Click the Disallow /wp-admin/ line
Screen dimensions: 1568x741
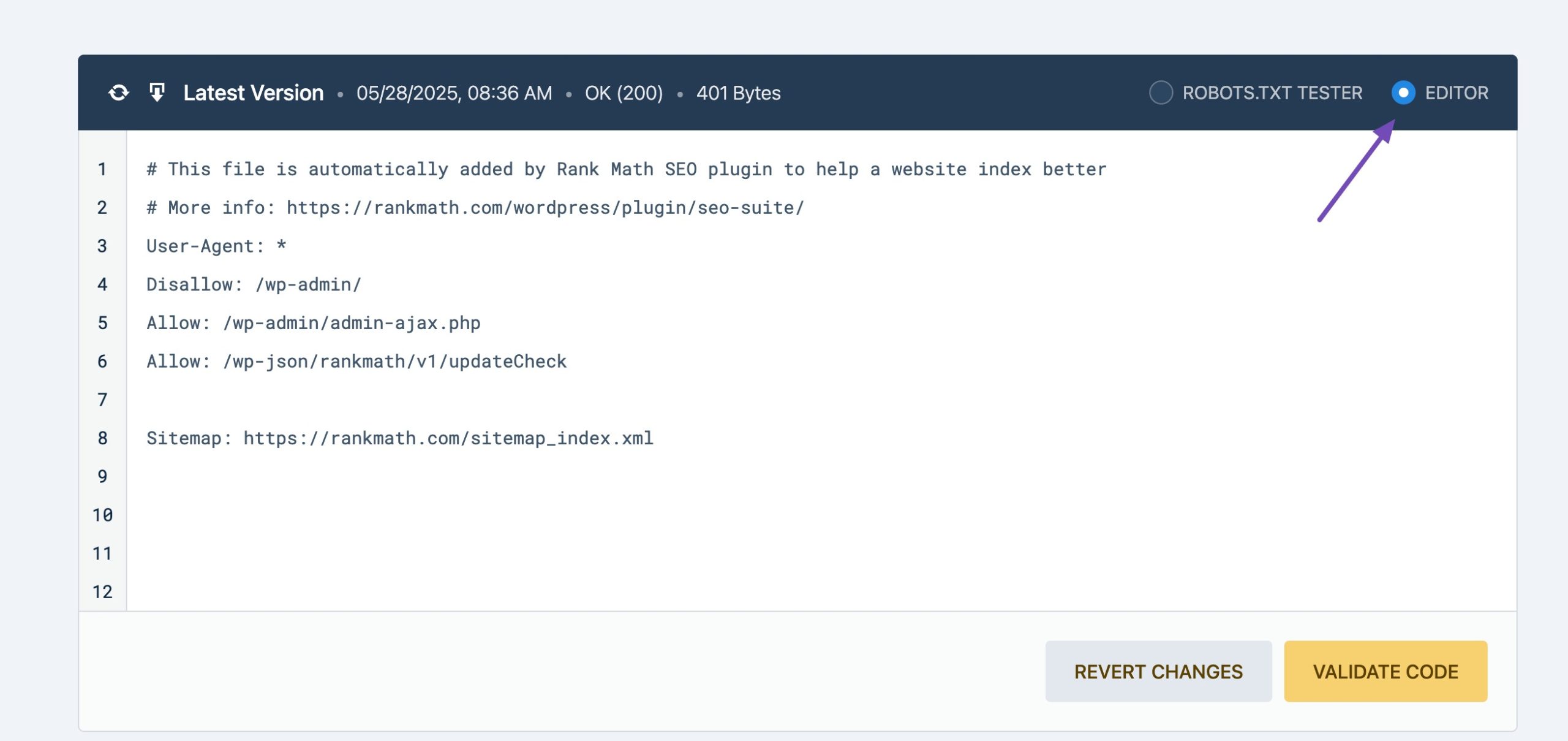(254, 285)
